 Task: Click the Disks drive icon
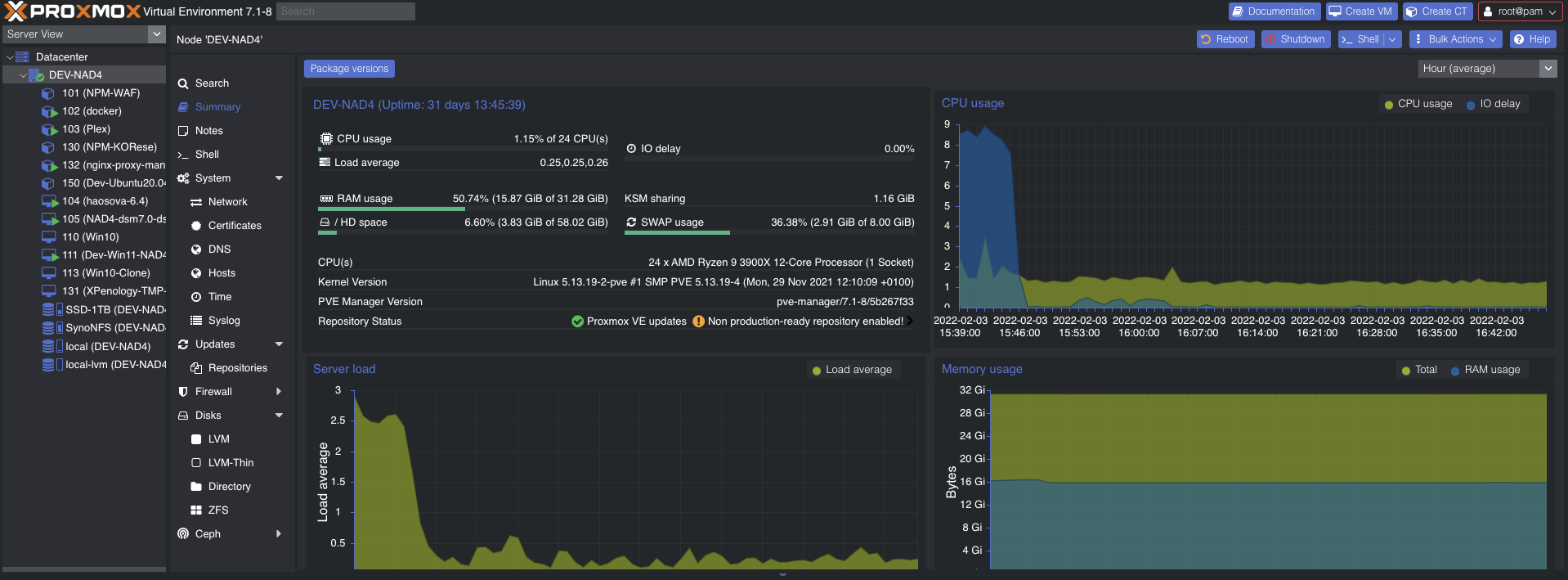click(x=183, y=416)
